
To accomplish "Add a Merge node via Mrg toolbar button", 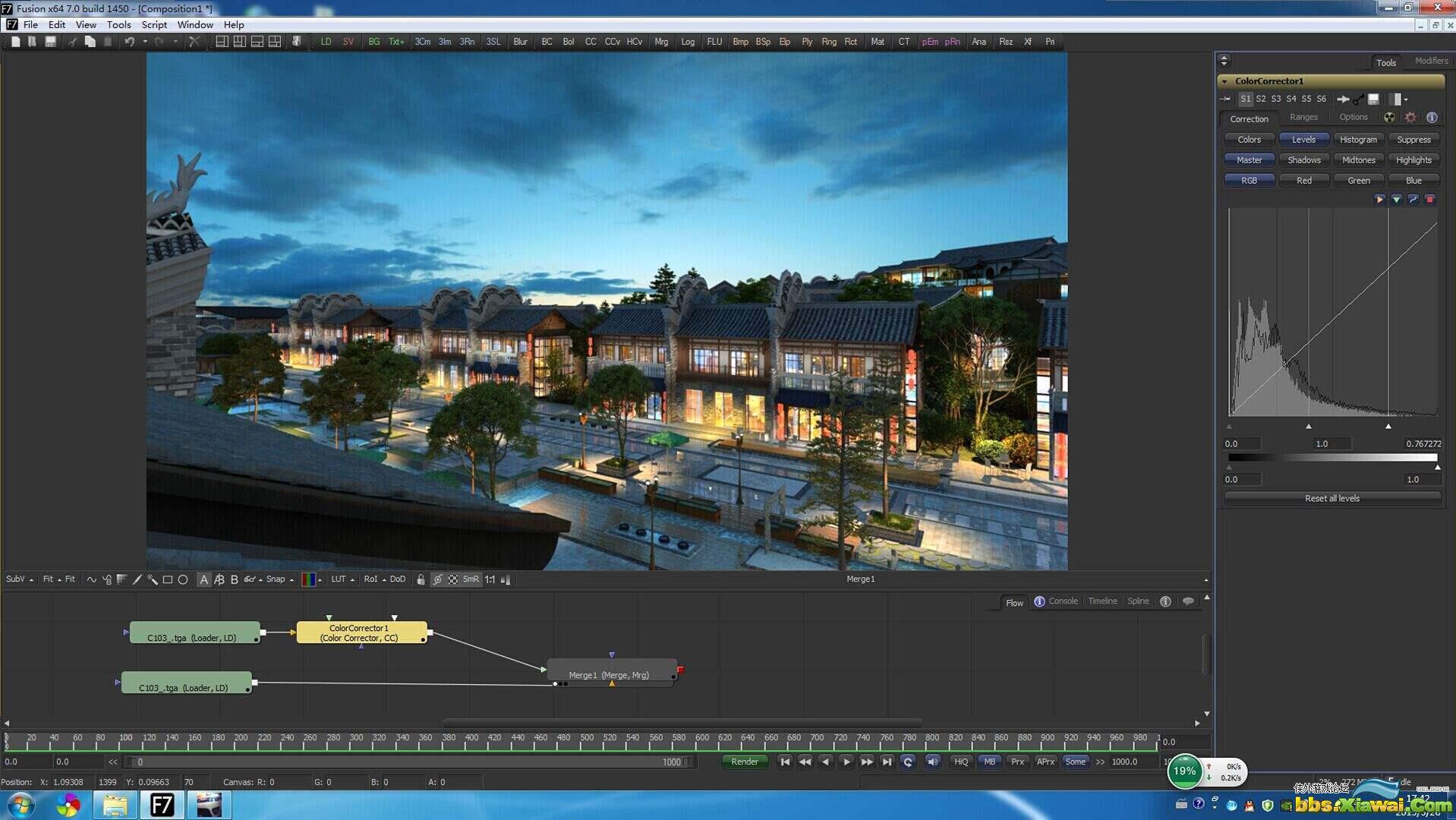I will [661, 42].
